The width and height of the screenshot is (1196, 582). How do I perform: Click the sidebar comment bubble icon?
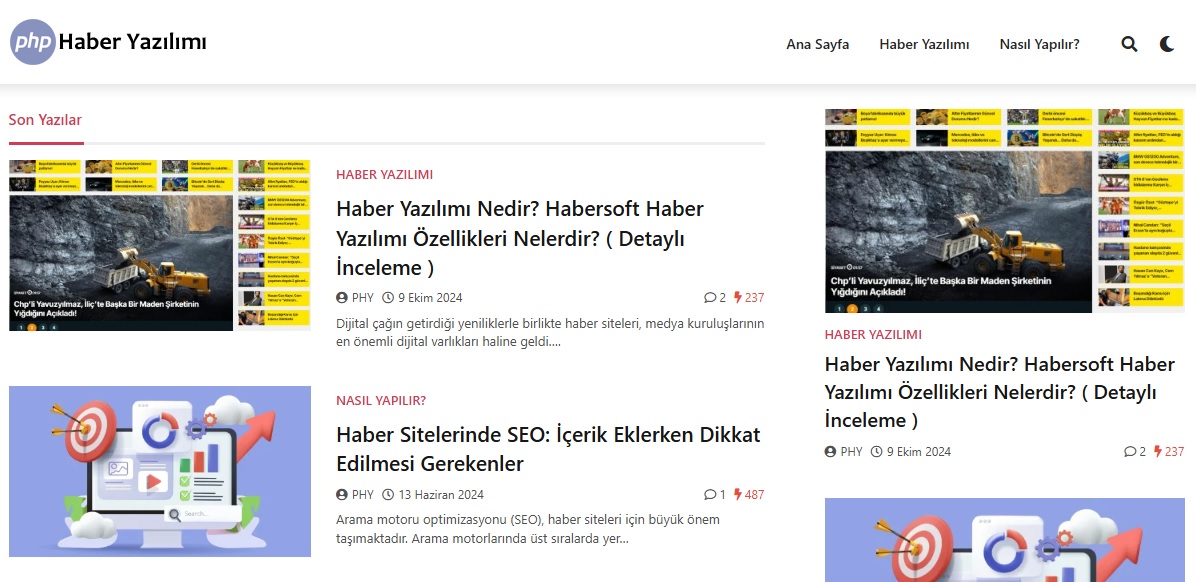(x=1130, y=452)
